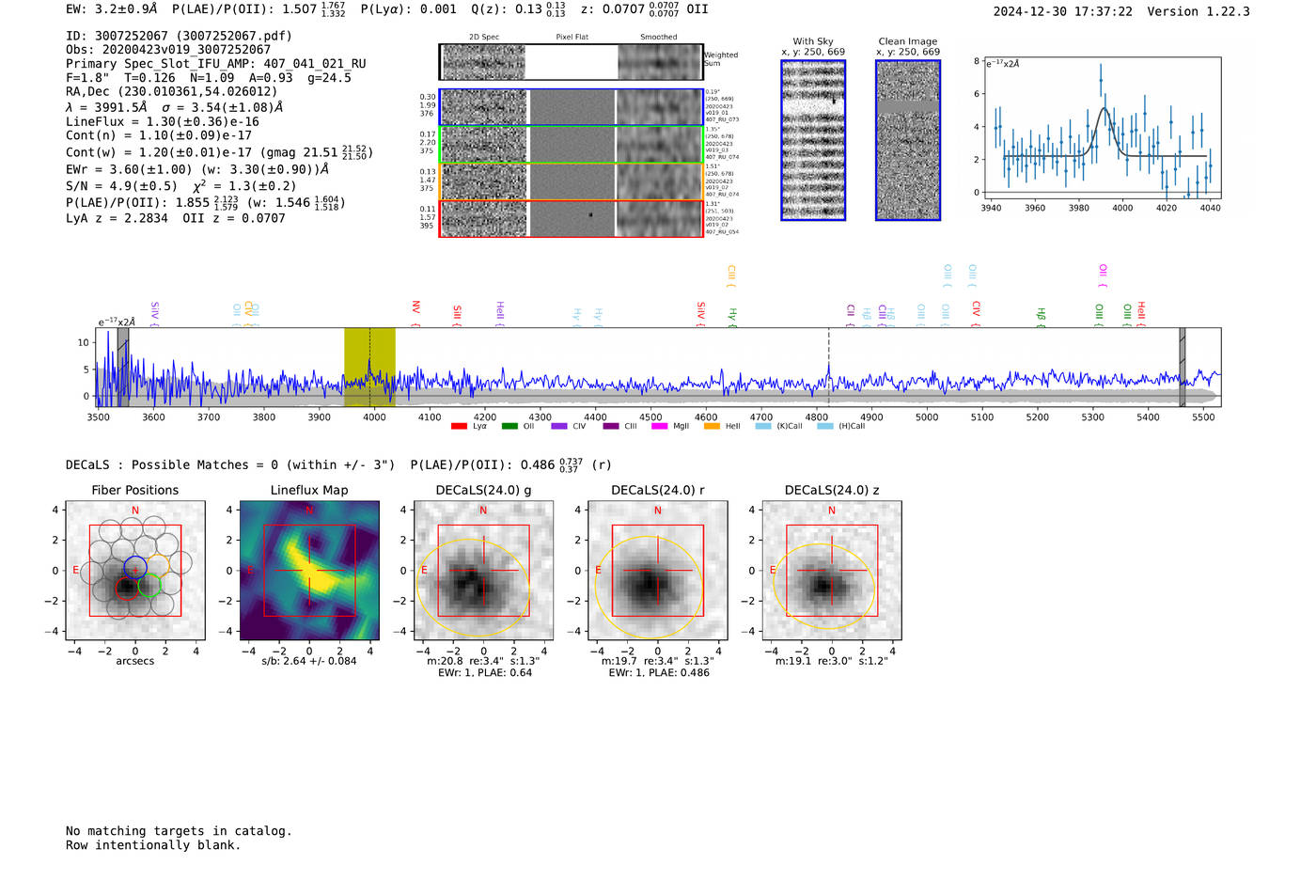The height and width of the screenshot is (896, 1316).
Task: Click the dashed vertical line near 4820 Å
Action: click(x=829, y=368)
